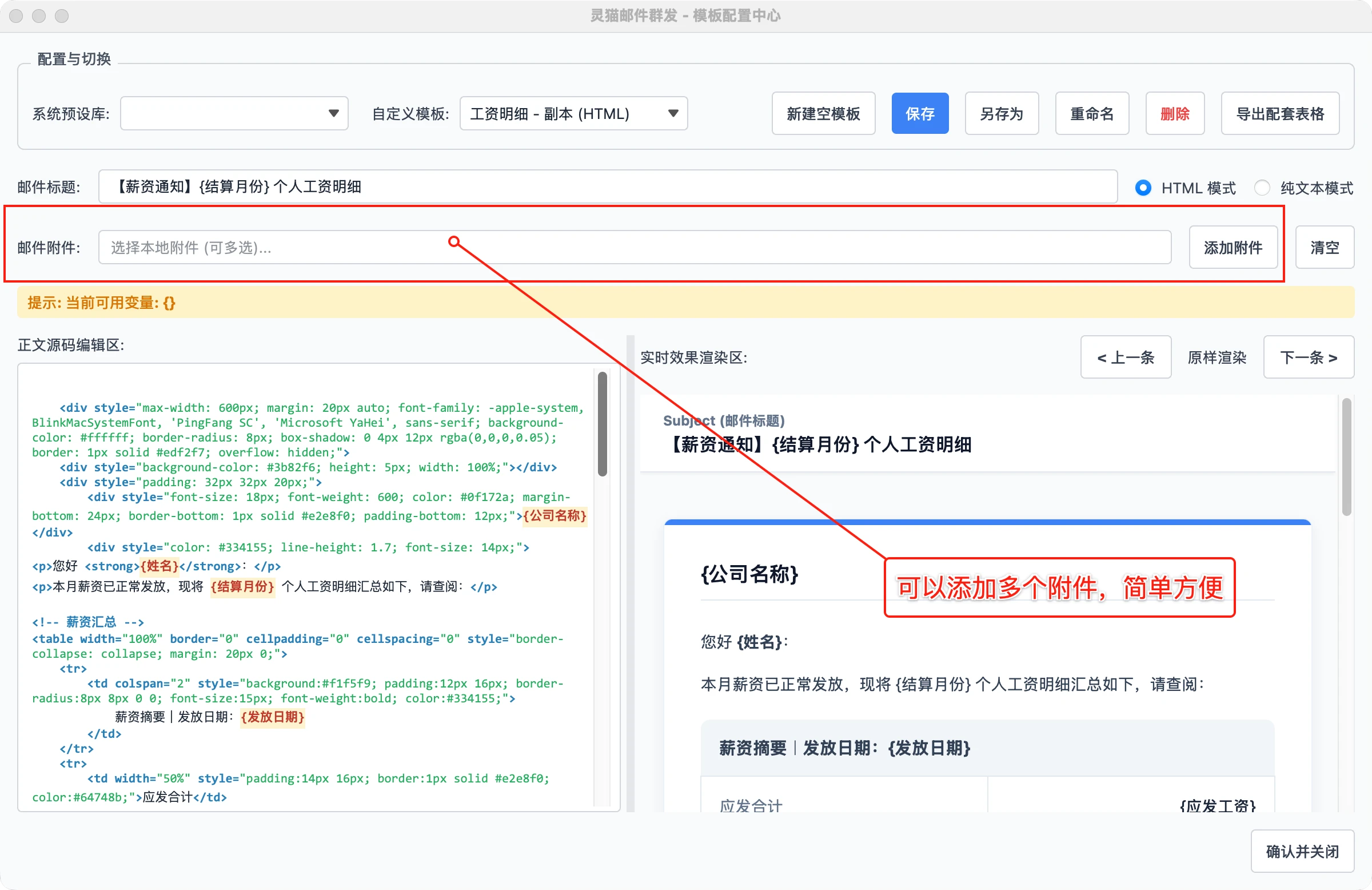The width and height of the screenshot is (1372, 890).
Task: Click the {姓名} variable in source editor
Action: [x=159, y=566]
